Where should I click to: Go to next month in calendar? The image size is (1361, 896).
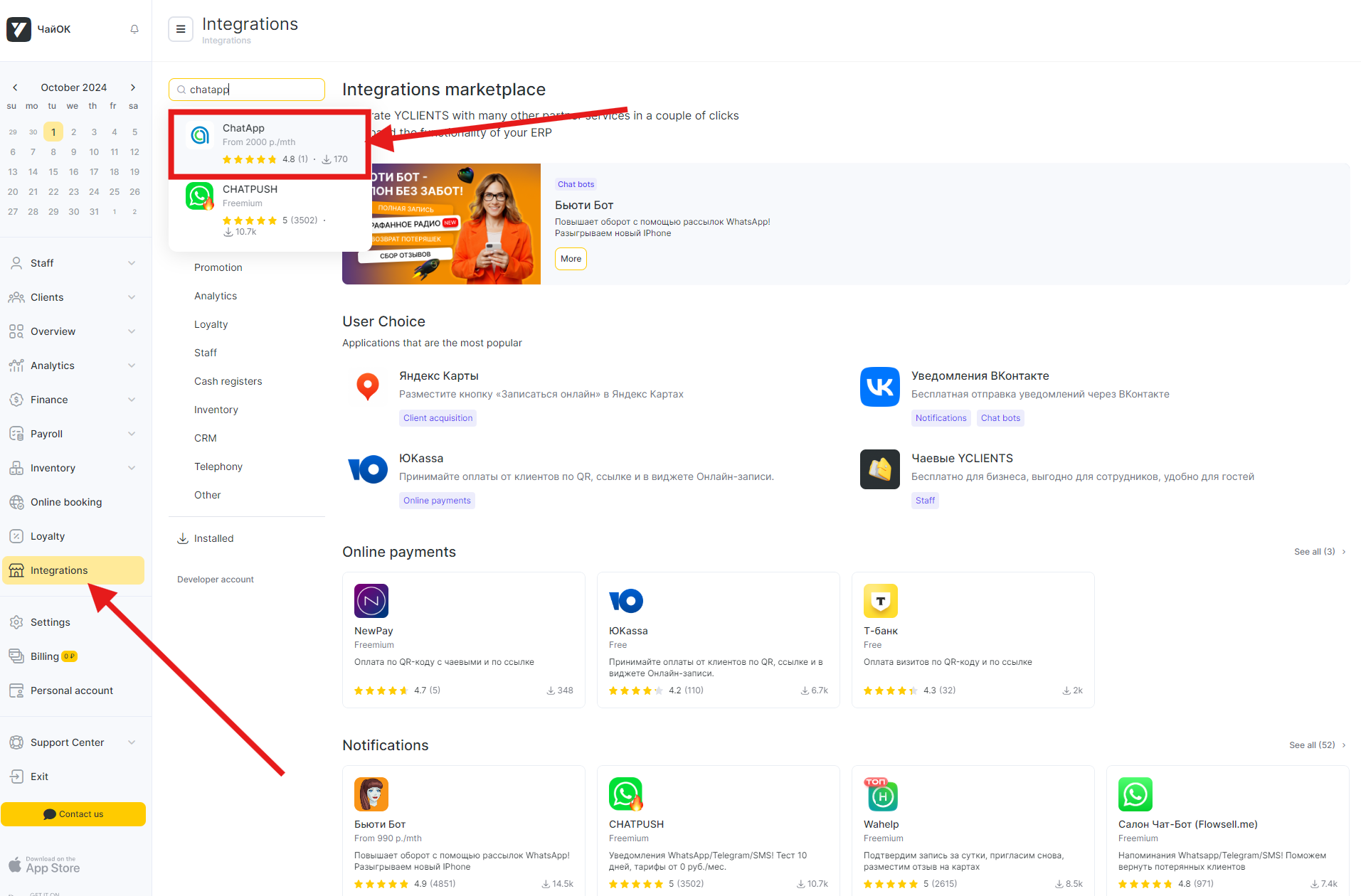coord(133,87)
